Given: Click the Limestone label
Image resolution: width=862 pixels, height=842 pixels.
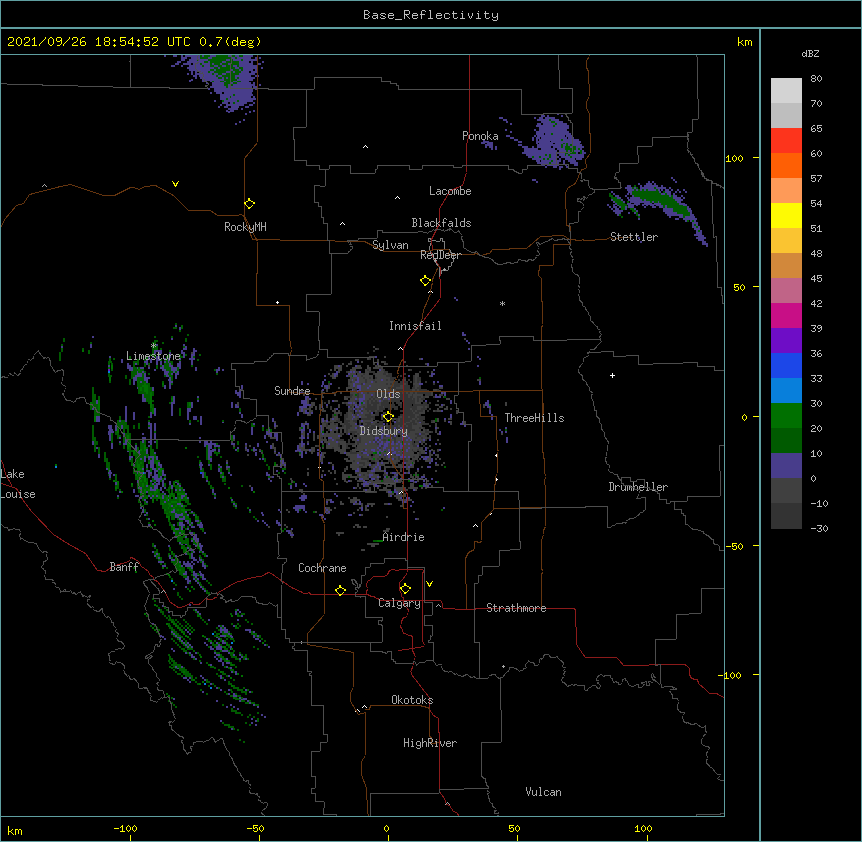Looking at the screenshot, I should (153, 356).
